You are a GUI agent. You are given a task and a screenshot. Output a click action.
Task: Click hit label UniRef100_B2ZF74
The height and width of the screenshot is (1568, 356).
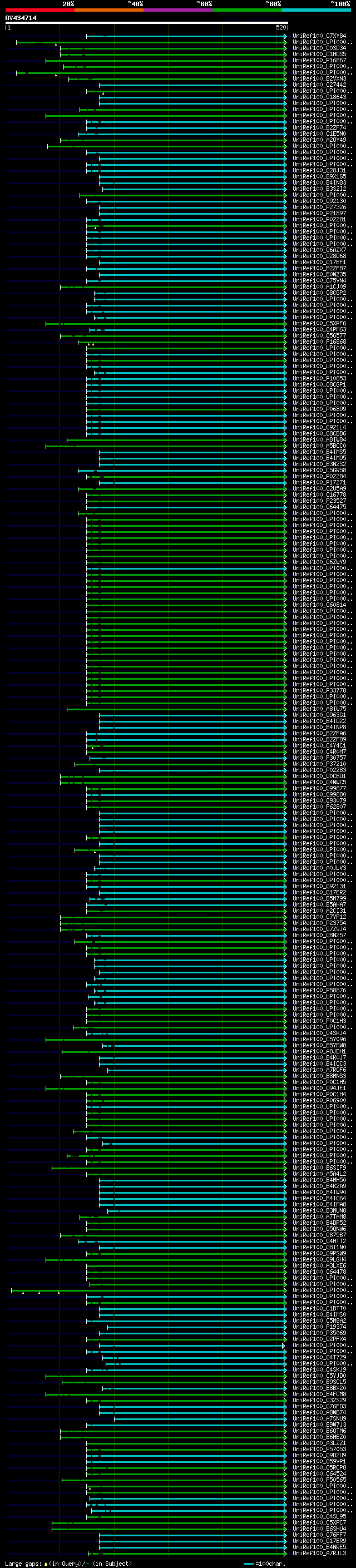pos(319,128)
